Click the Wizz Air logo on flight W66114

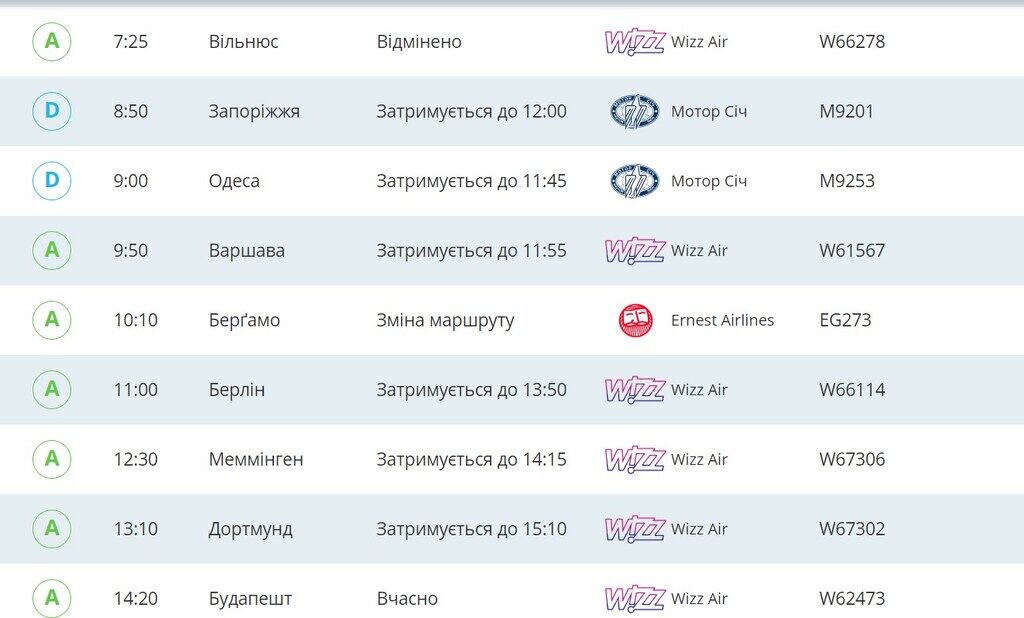(634, 390)
